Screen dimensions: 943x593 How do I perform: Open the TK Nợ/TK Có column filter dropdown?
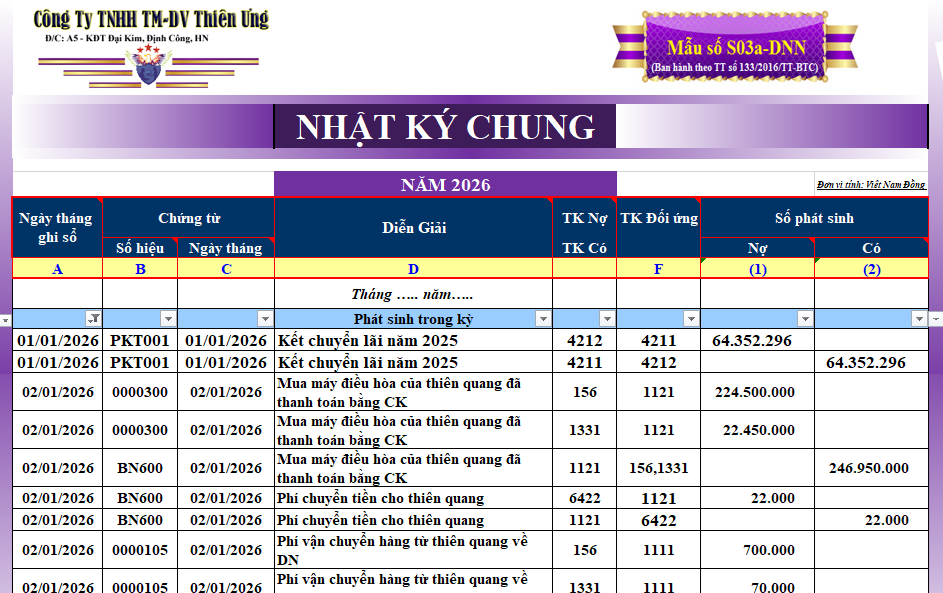point(607,319)
